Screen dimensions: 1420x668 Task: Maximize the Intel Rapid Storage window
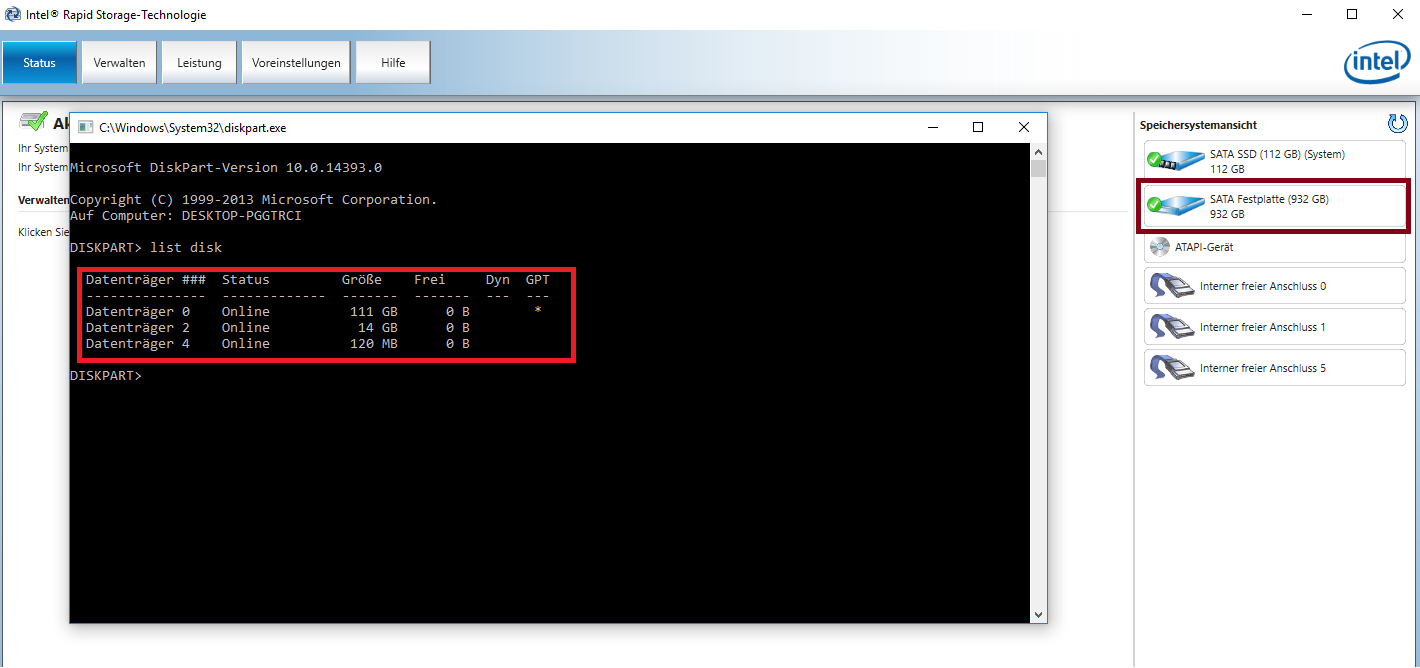1352,14
